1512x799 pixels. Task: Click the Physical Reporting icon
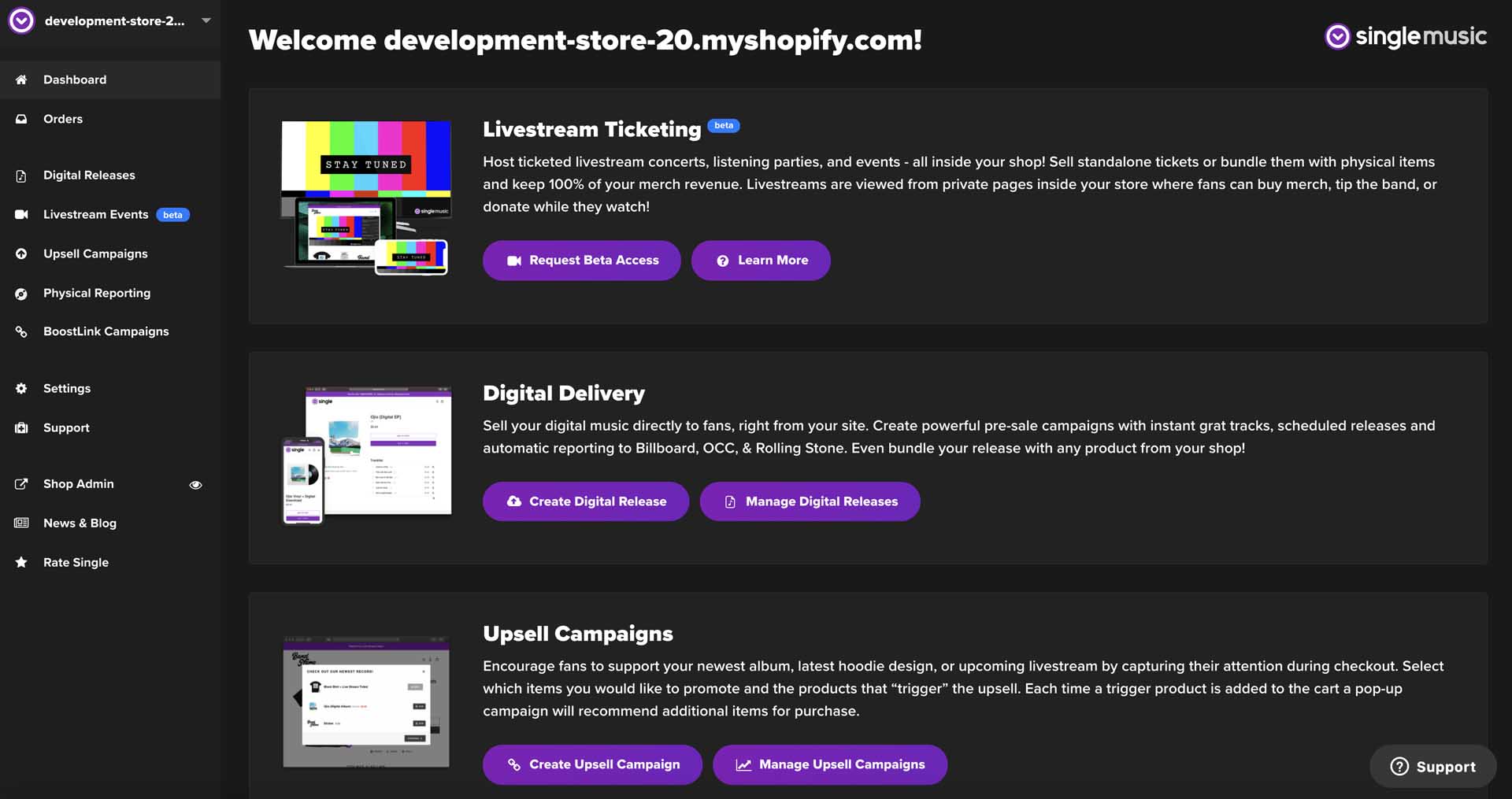(x=21, y=293)
